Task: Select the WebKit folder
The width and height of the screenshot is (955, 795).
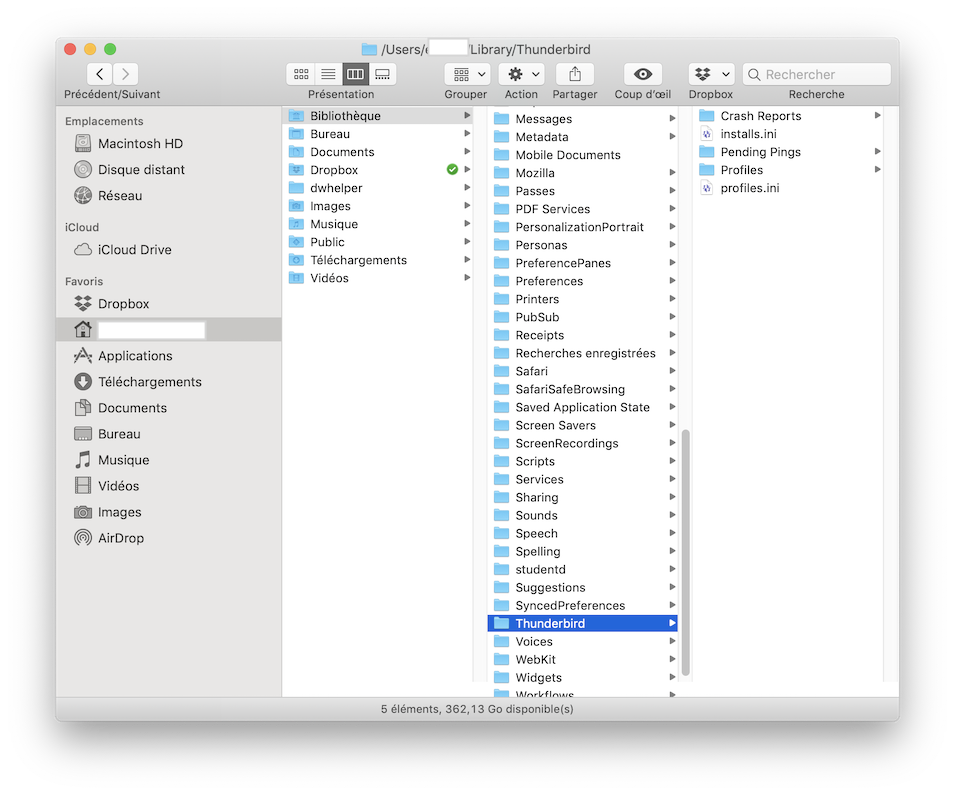Action: [582, 659]
